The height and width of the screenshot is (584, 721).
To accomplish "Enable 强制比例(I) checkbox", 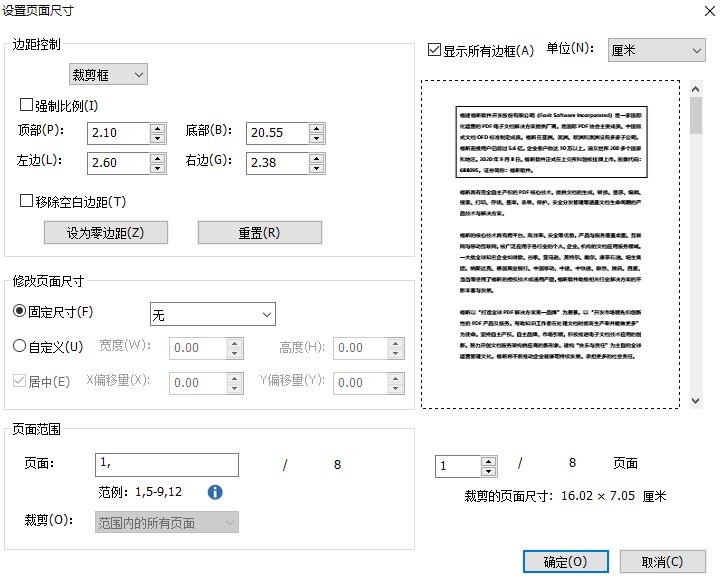I will [x=26, y=105].
